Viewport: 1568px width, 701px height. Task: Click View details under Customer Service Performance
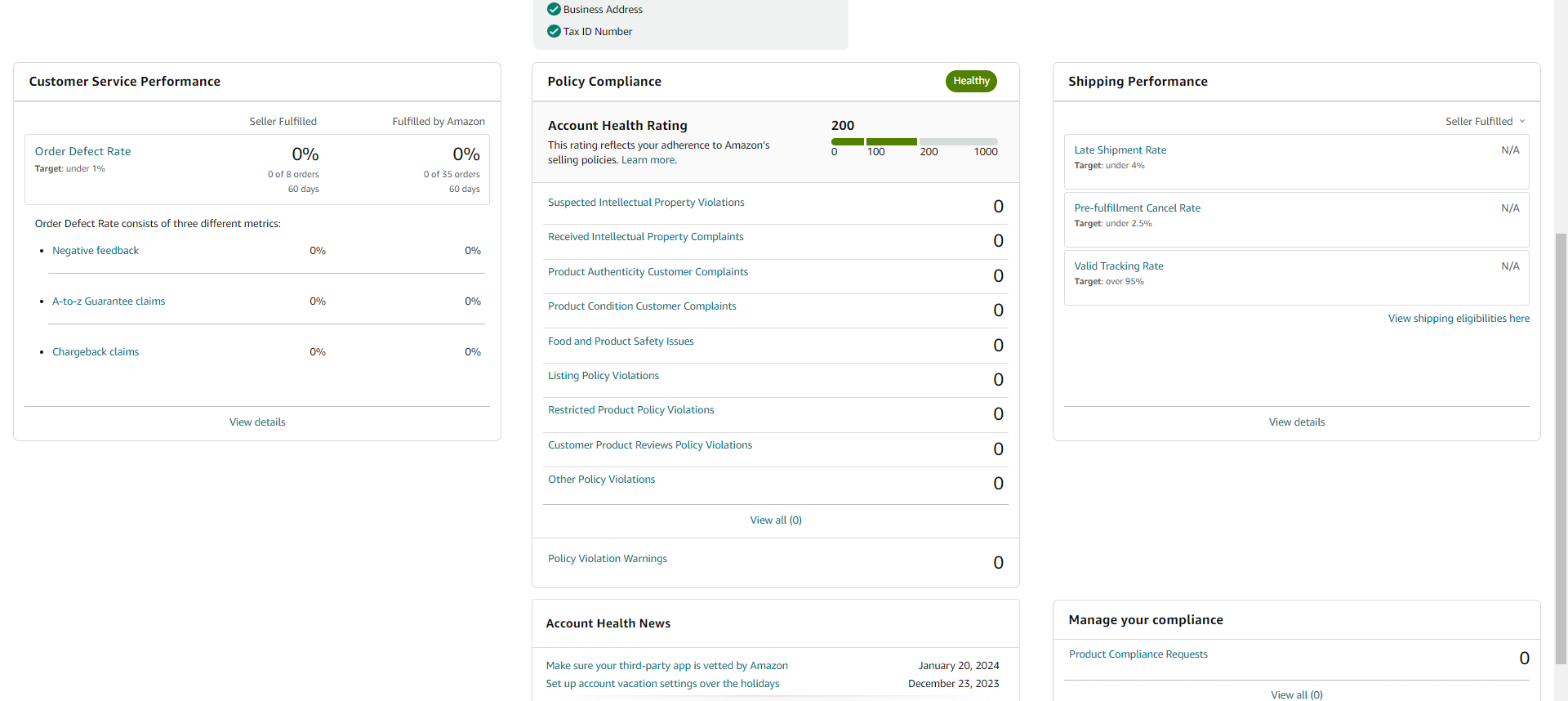(257, 422)
